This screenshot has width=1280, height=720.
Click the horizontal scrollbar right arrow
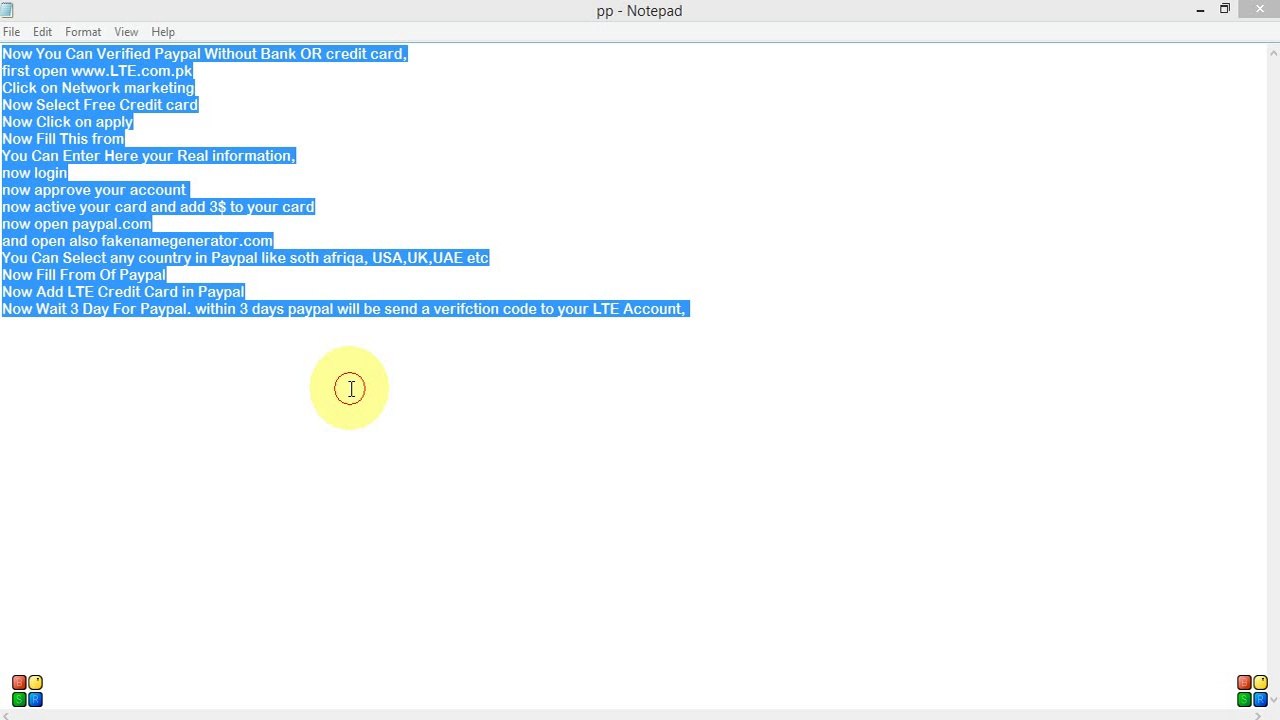1259,716
